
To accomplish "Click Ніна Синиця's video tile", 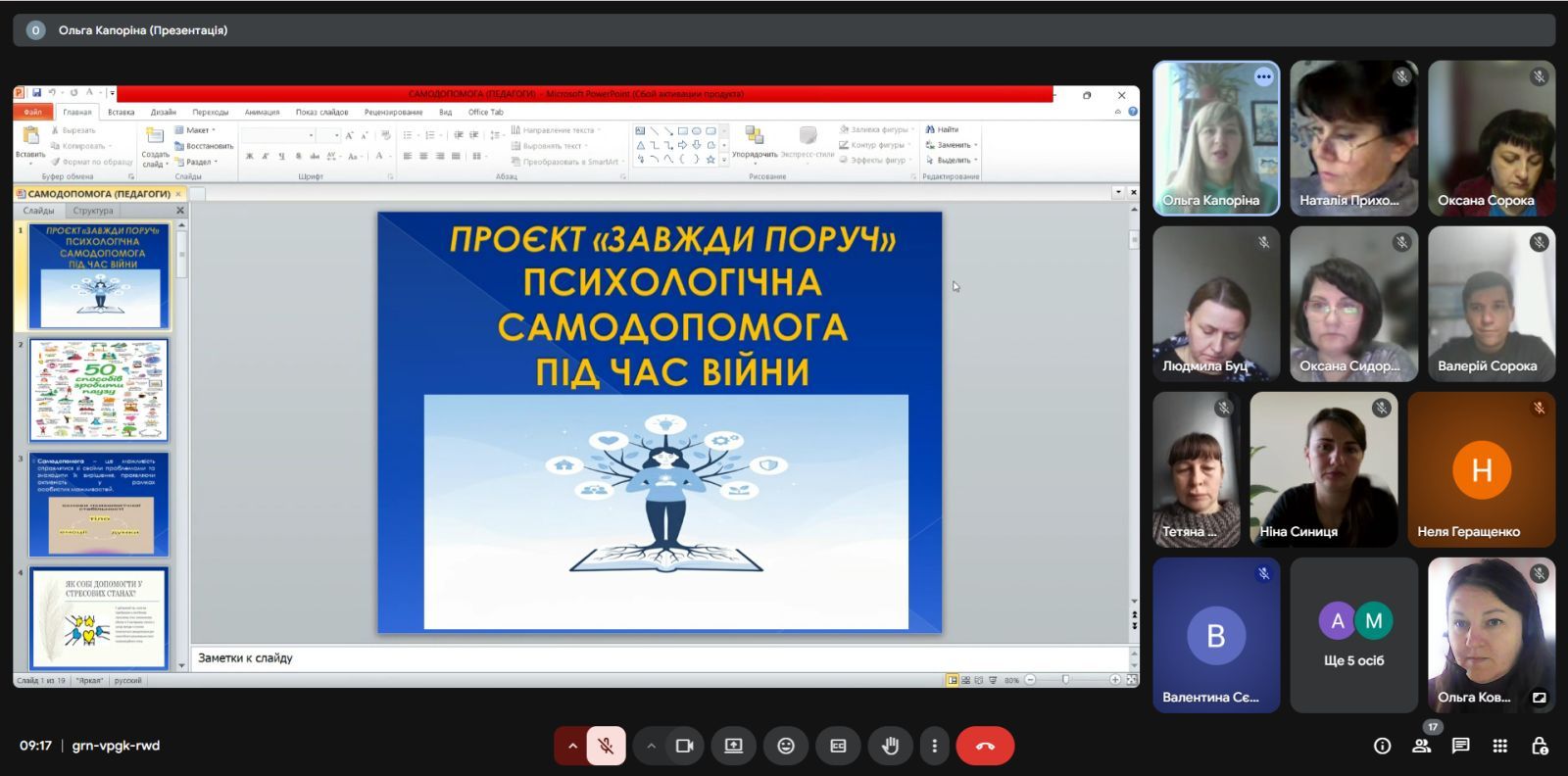I will pos(1323,469).
